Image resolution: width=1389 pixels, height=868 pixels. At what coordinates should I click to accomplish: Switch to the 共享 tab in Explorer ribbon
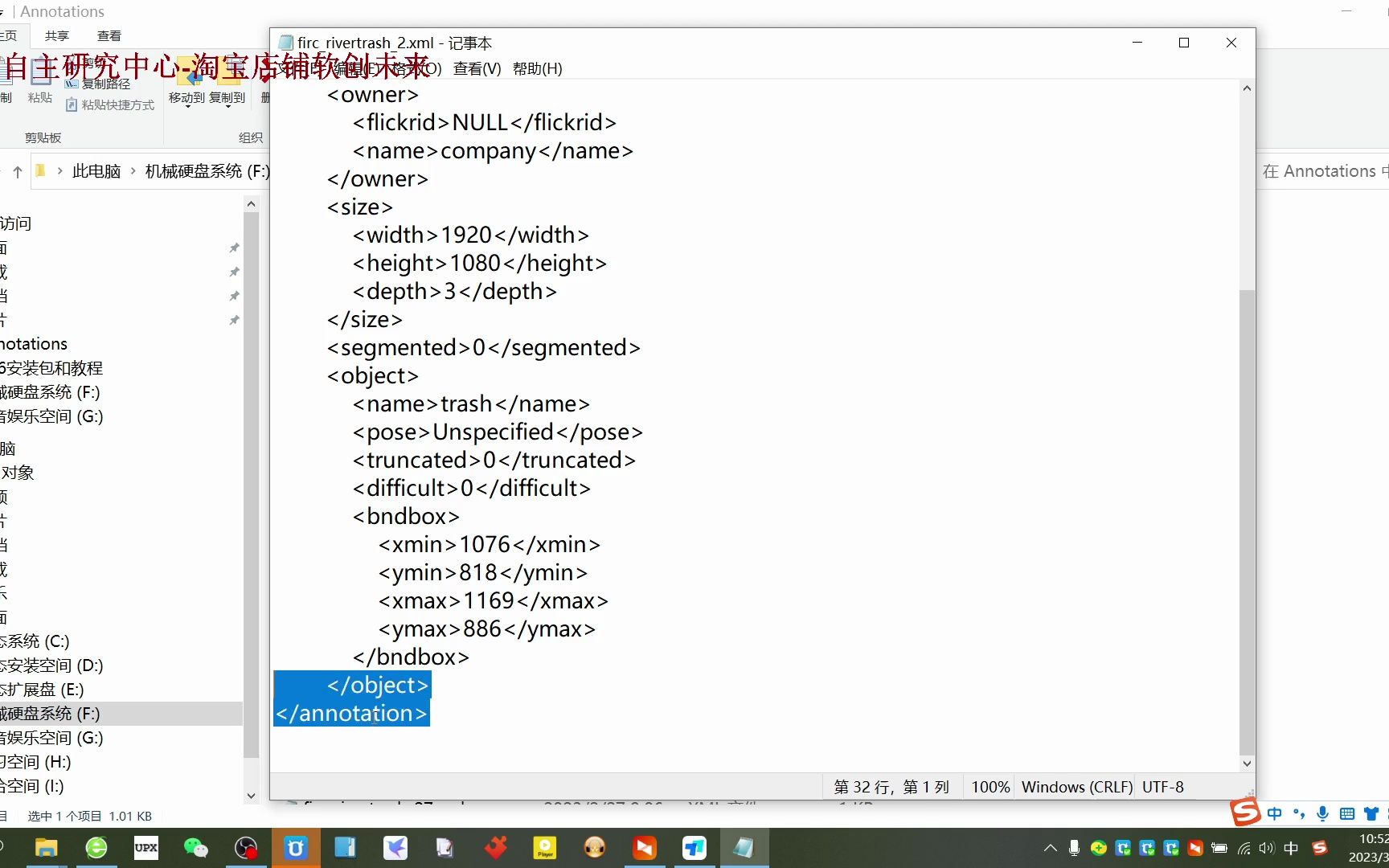(x=57, y=35)
